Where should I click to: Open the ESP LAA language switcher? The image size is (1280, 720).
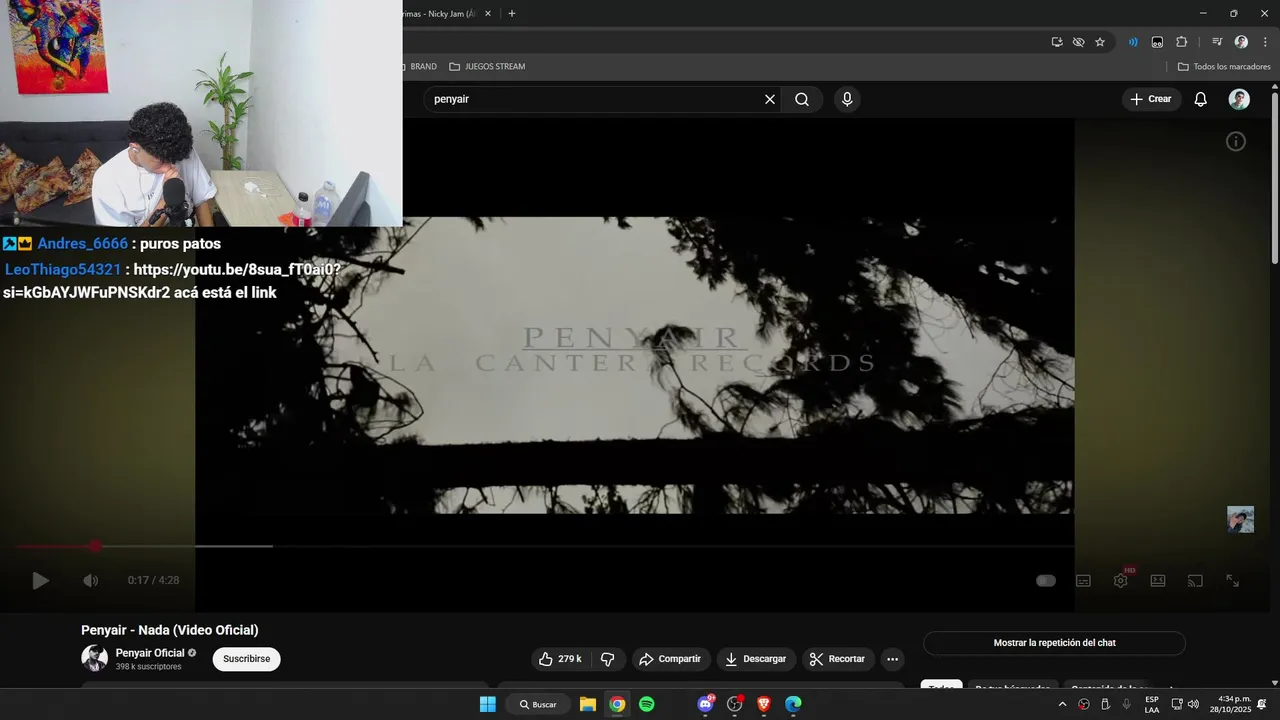[x=1152, y=704]
